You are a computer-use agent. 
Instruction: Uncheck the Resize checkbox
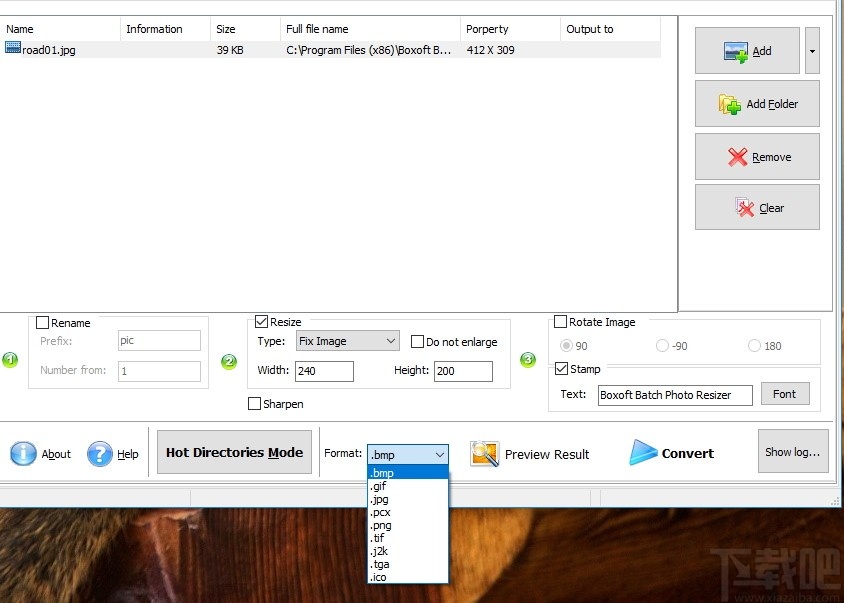click(x=262, y=321)
